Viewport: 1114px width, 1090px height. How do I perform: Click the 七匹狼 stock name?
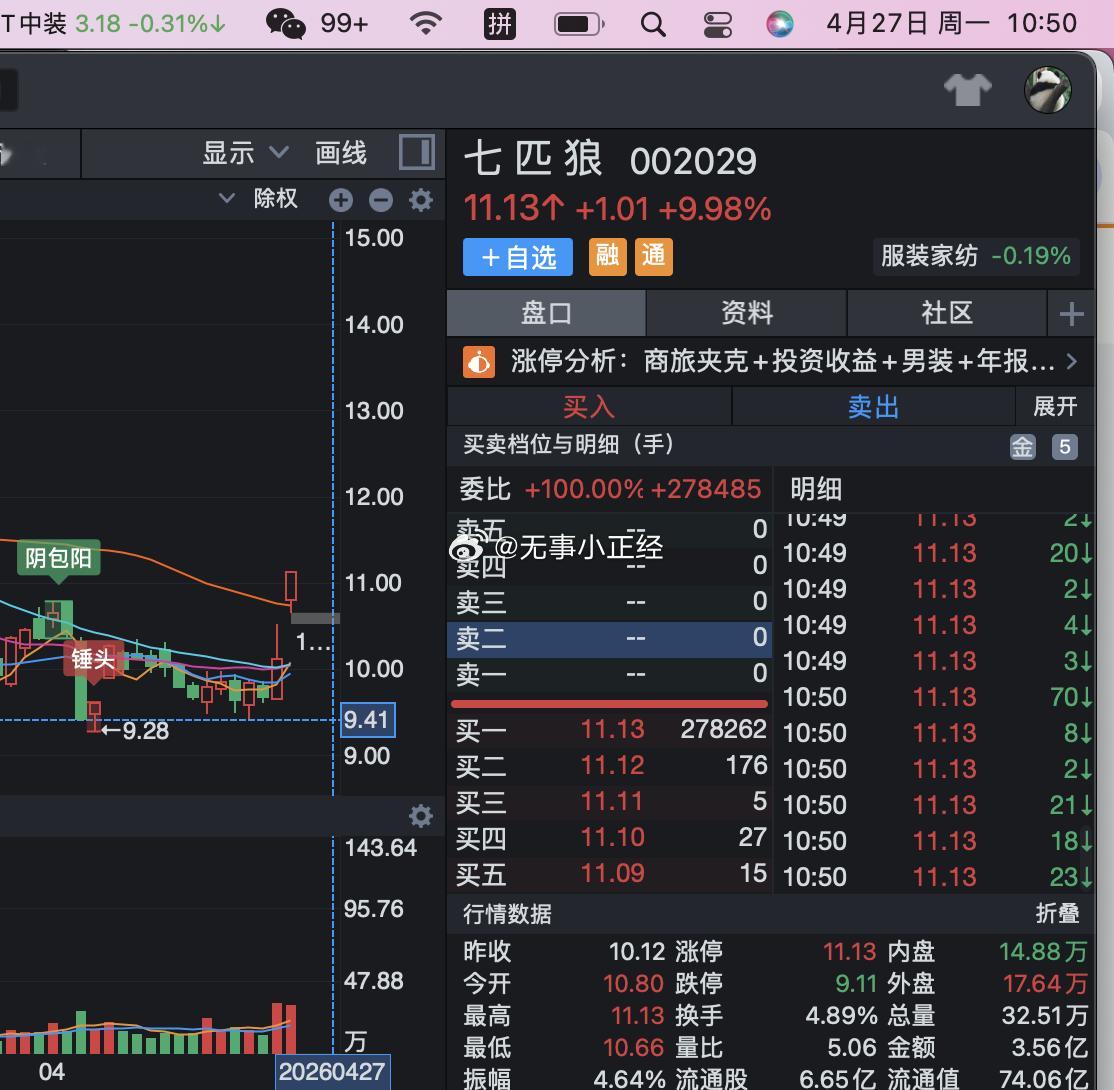[x=533, y=158]
